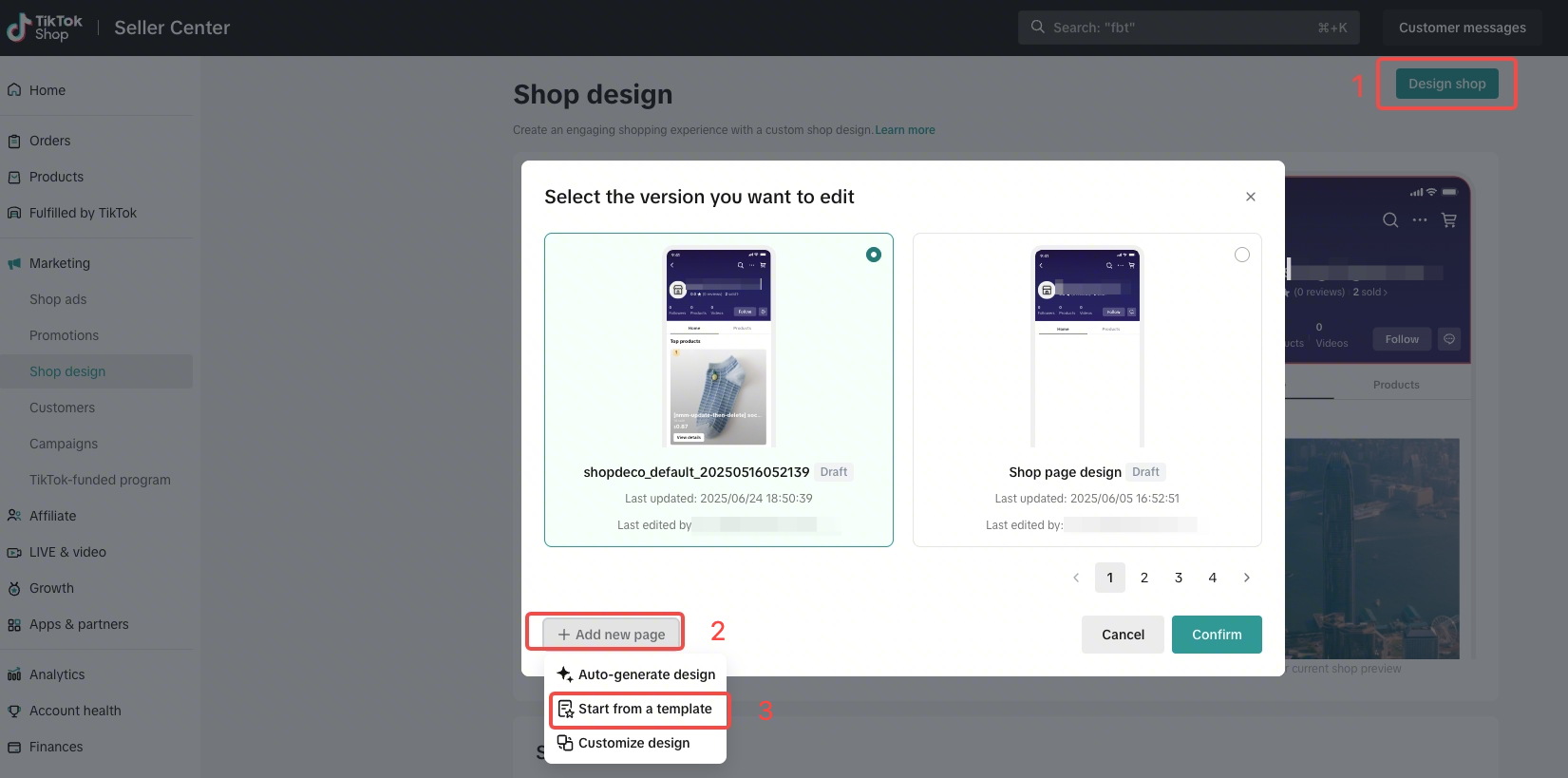
Task: Click the search magnifier icon in top bar
Action: click(1038, 28)
